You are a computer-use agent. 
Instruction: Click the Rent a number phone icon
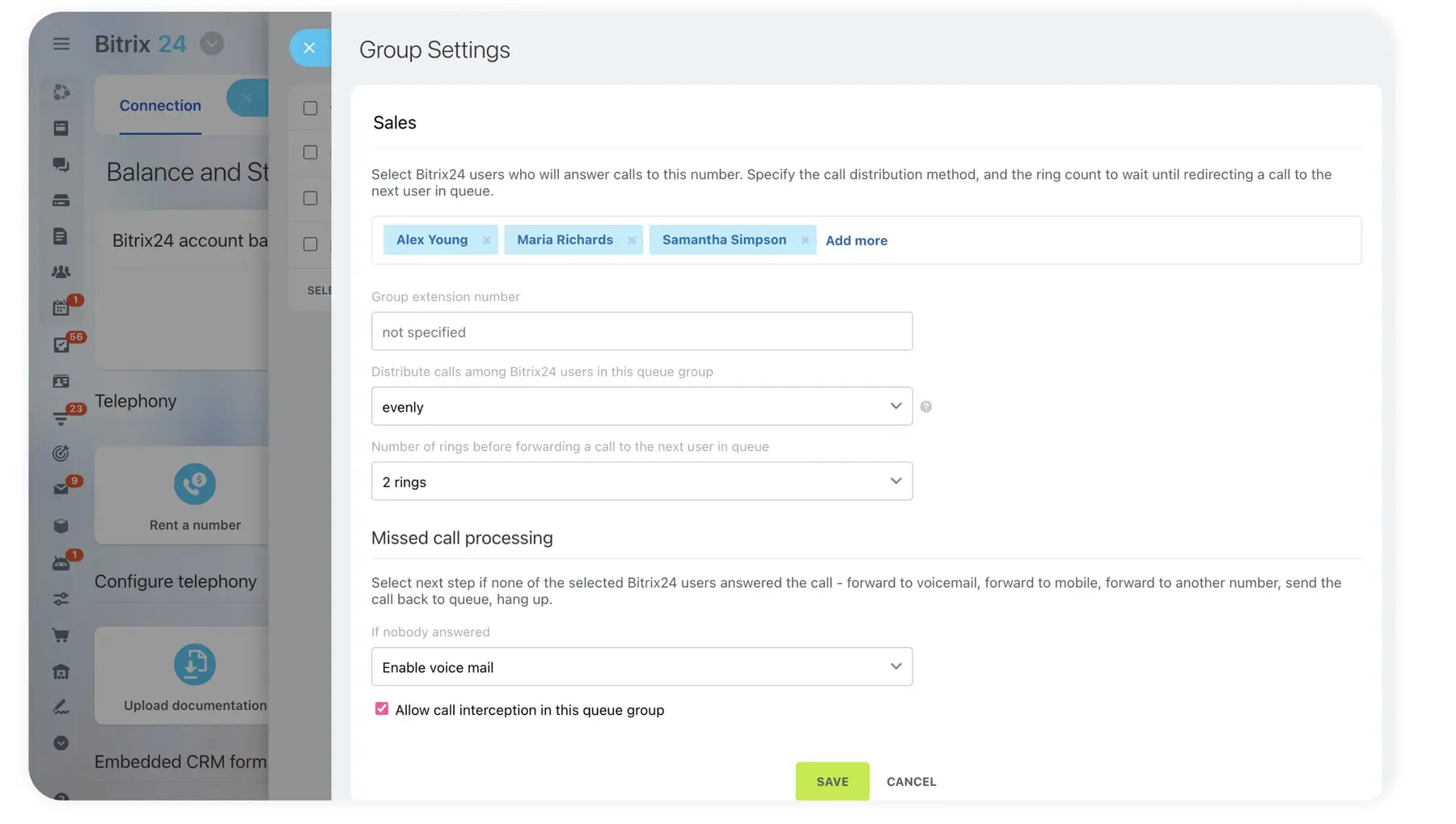click(195, 484)
